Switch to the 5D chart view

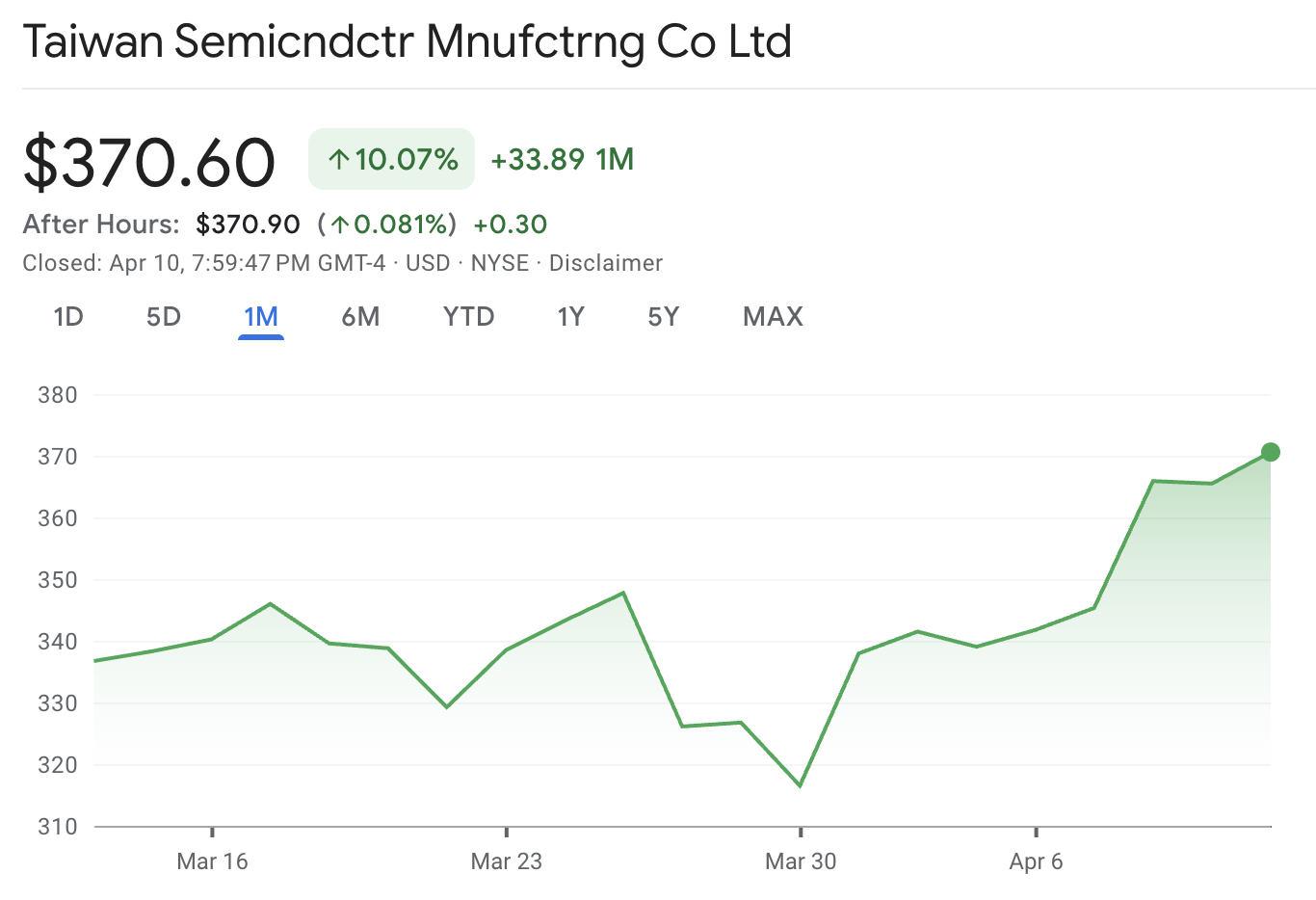pyautogui.click(x=163, y=316)
